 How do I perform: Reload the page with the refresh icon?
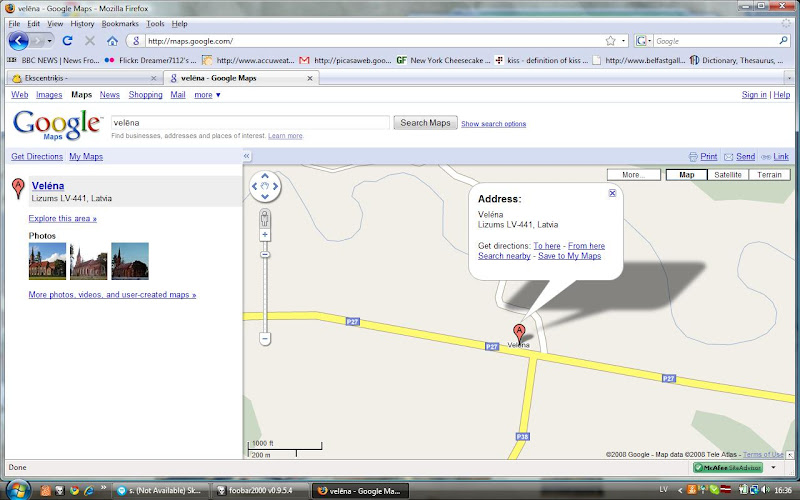67,41
